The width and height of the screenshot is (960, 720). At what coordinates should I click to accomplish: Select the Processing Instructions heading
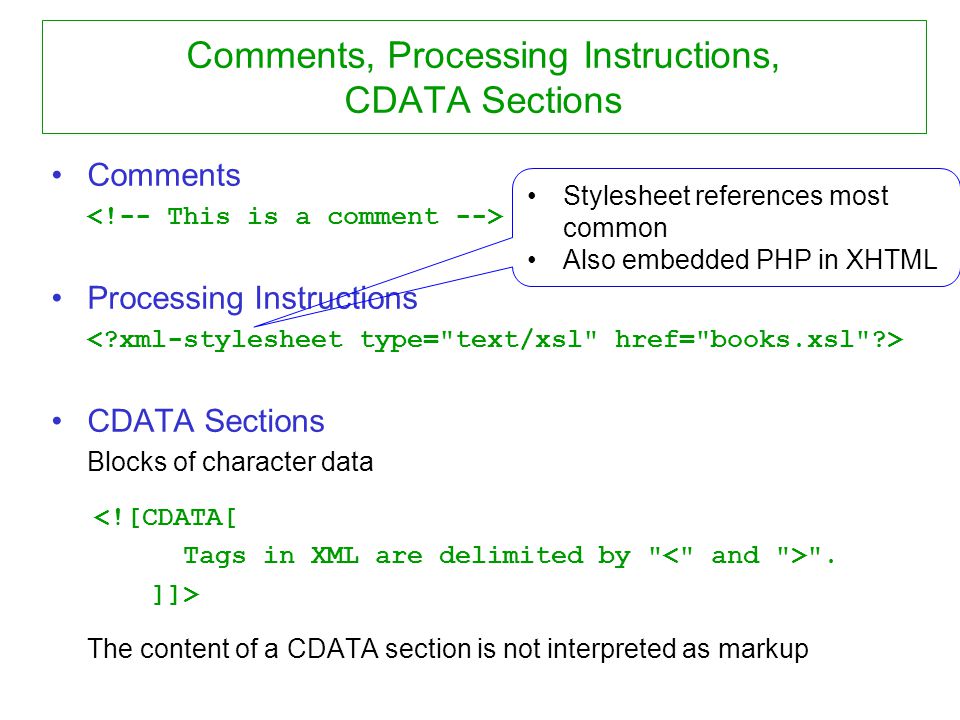252,298
